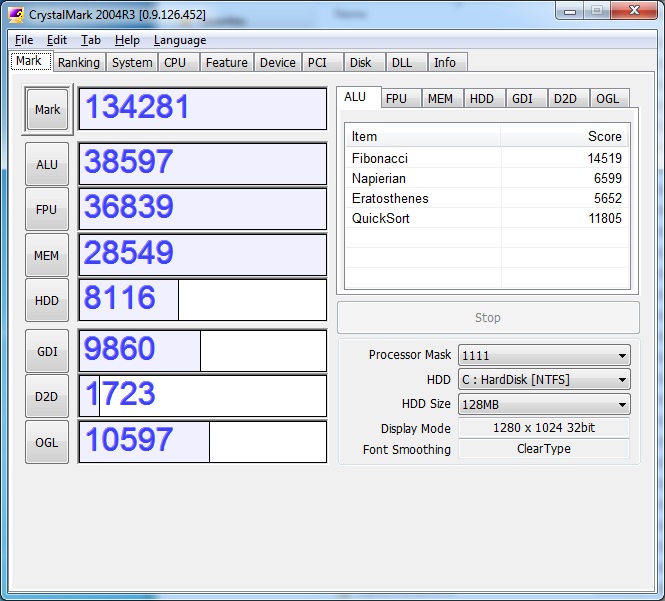Show the ALU score details tab
Viewport: 665px width, 601px height.
coord(358,98)
